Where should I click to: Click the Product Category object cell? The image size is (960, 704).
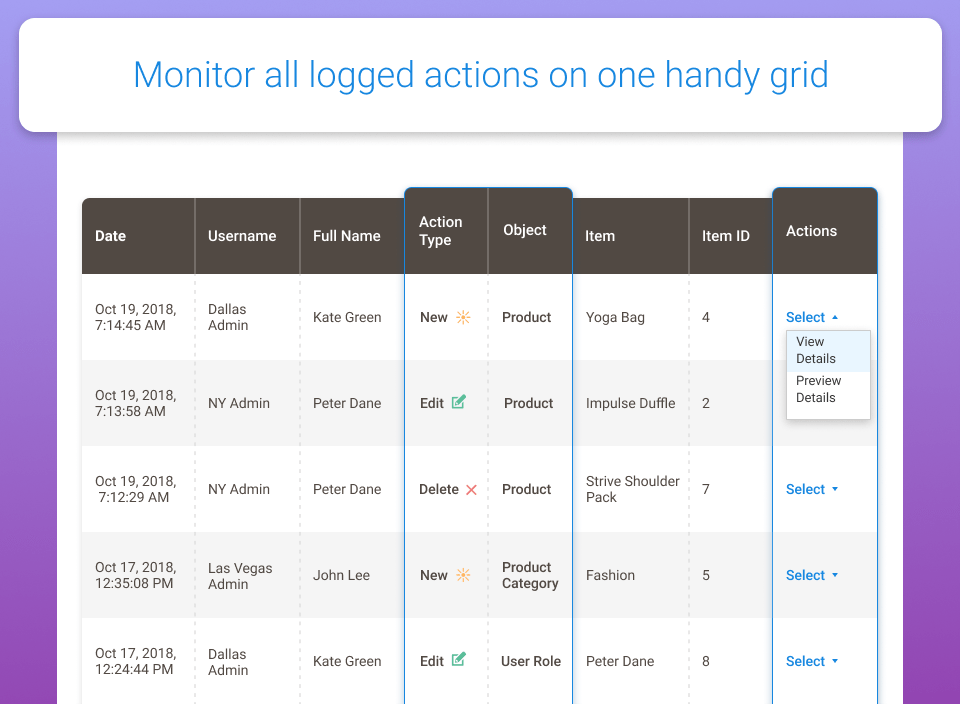(x=529, y=575)
